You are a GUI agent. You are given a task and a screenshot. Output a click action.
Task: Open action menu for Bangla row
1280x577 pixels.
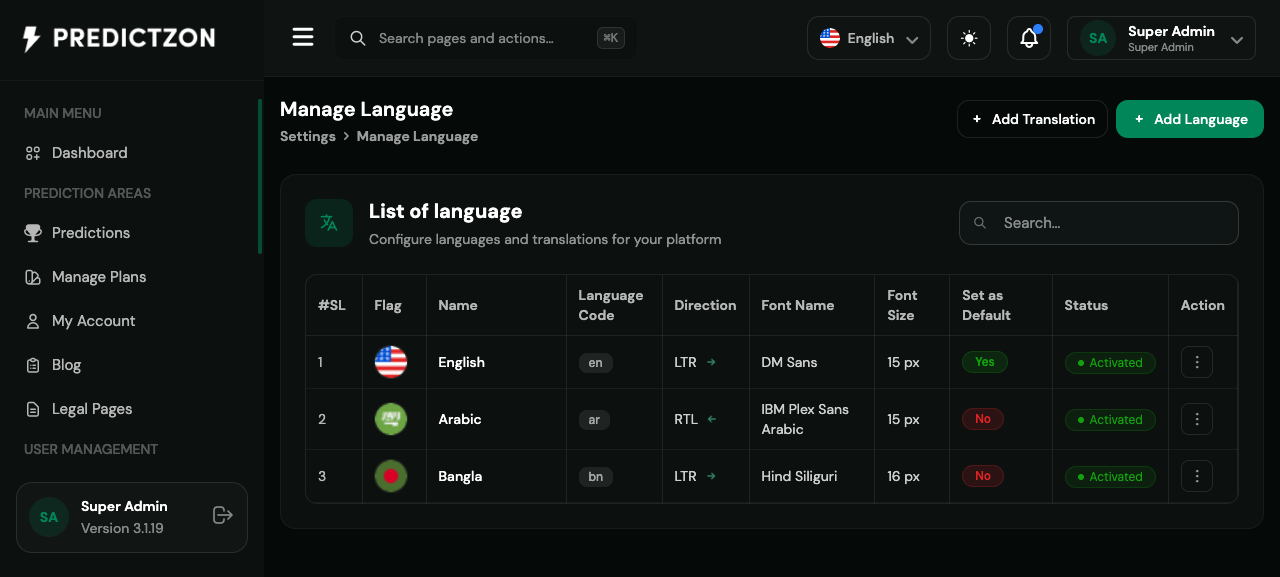tap(1197, 476)
